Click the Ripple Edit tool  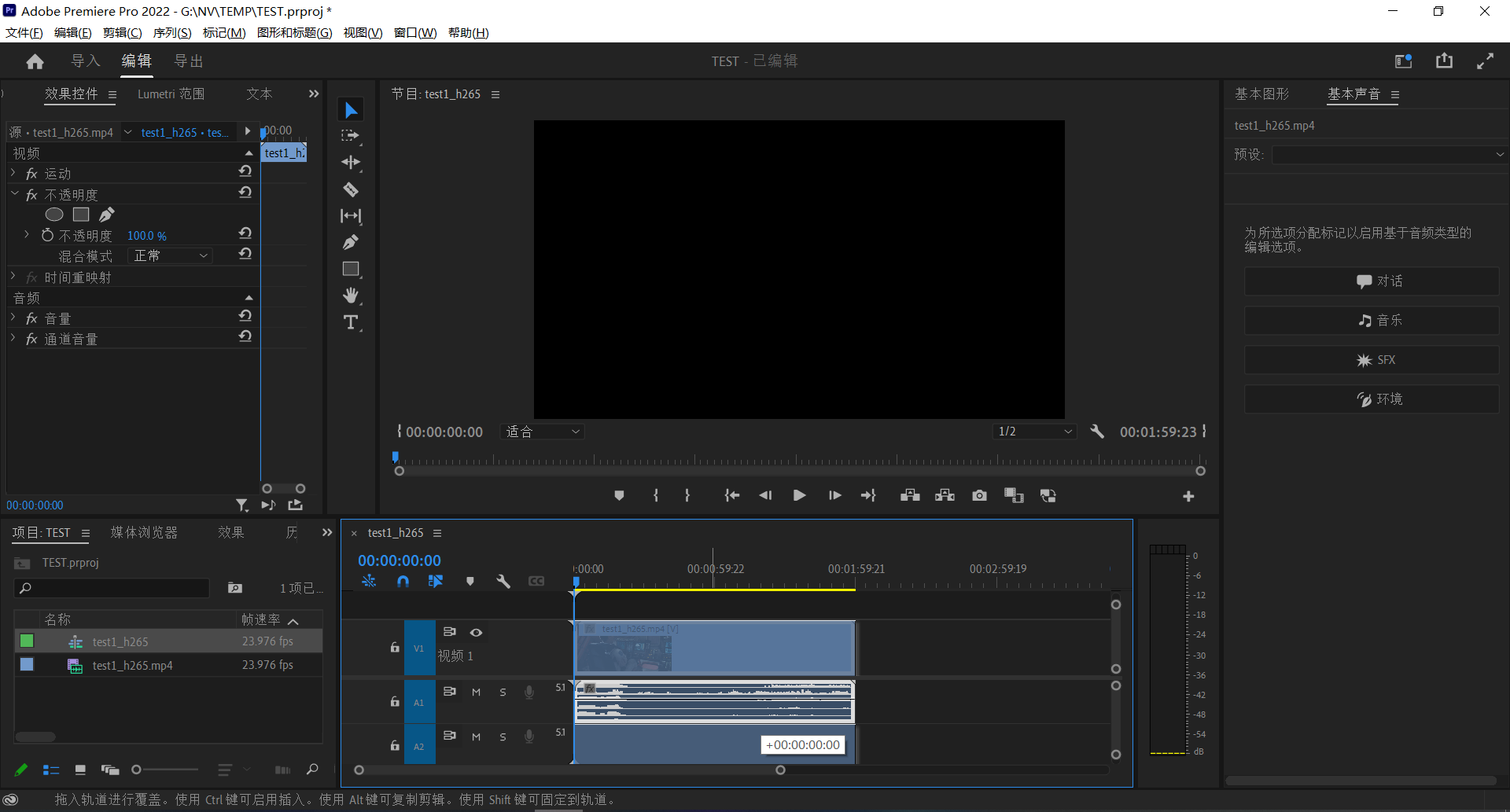click(x=351, y=163)
